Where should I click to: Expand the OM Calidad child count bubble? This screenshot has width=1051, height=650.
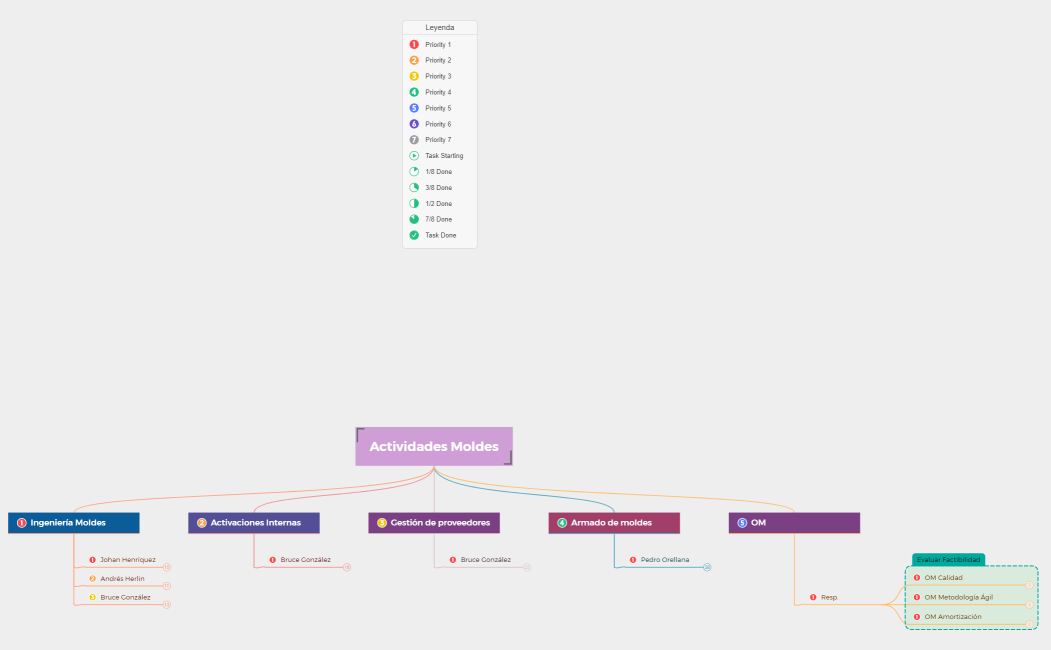pos(1030,585)
